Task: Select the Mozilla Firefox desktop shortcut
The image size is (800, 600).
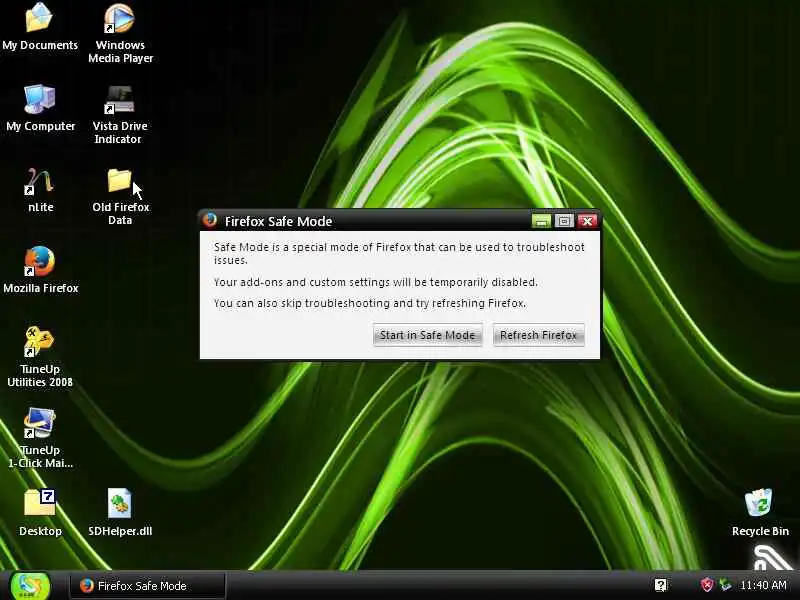Action: point(41,270)
